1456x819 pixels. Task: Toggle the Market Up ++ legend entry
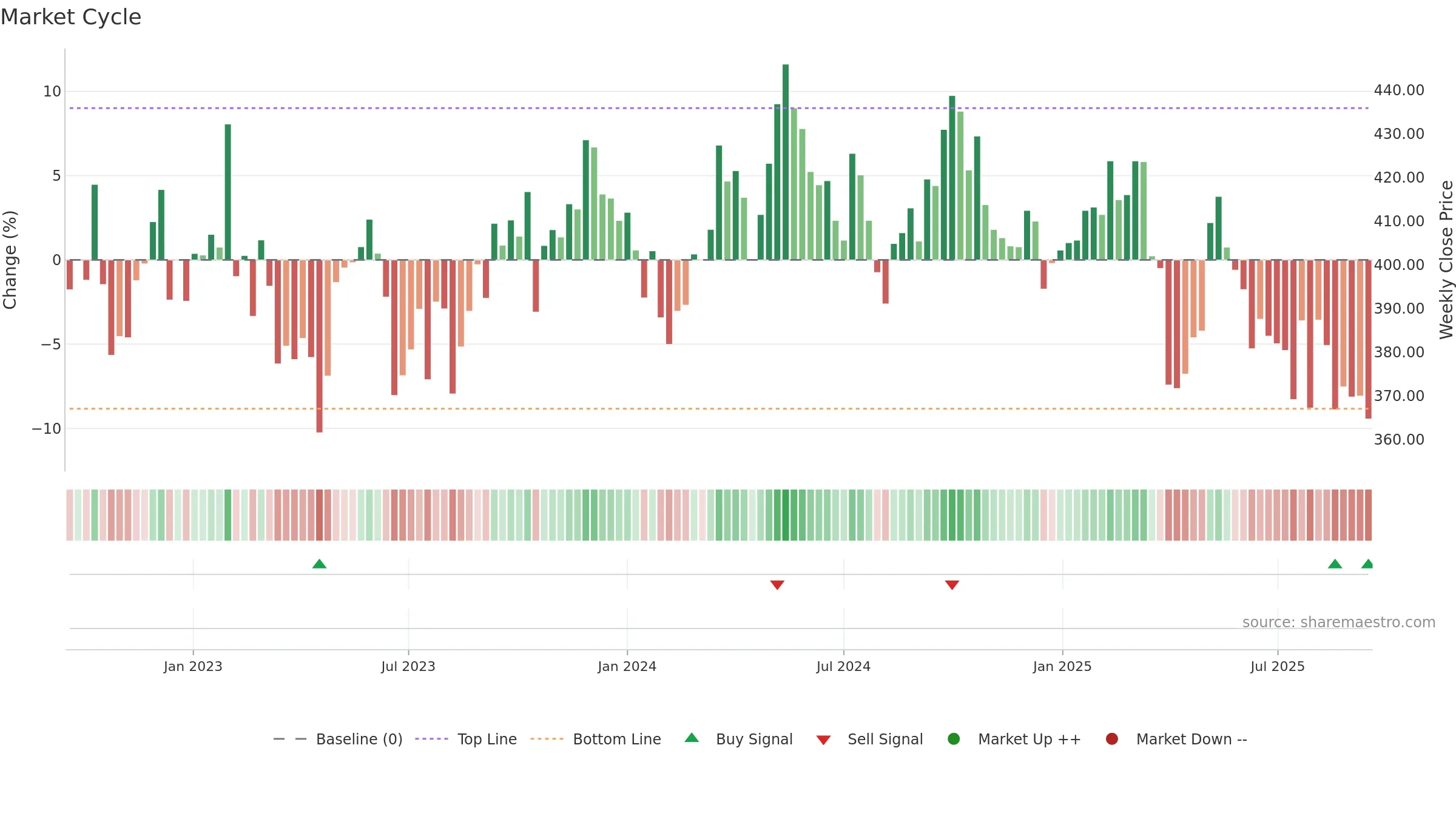tap(1014, 739)
